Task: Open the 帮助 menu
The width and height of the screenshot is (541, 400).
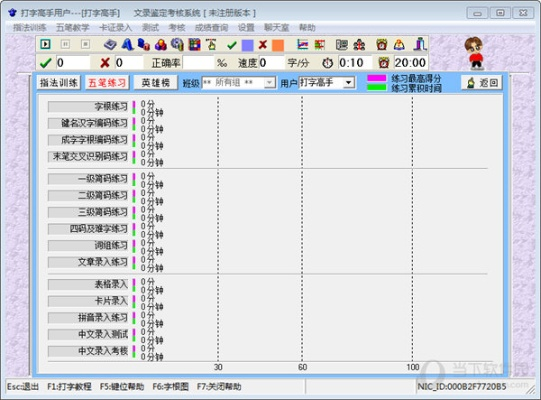Action: [x=307, y=28]
